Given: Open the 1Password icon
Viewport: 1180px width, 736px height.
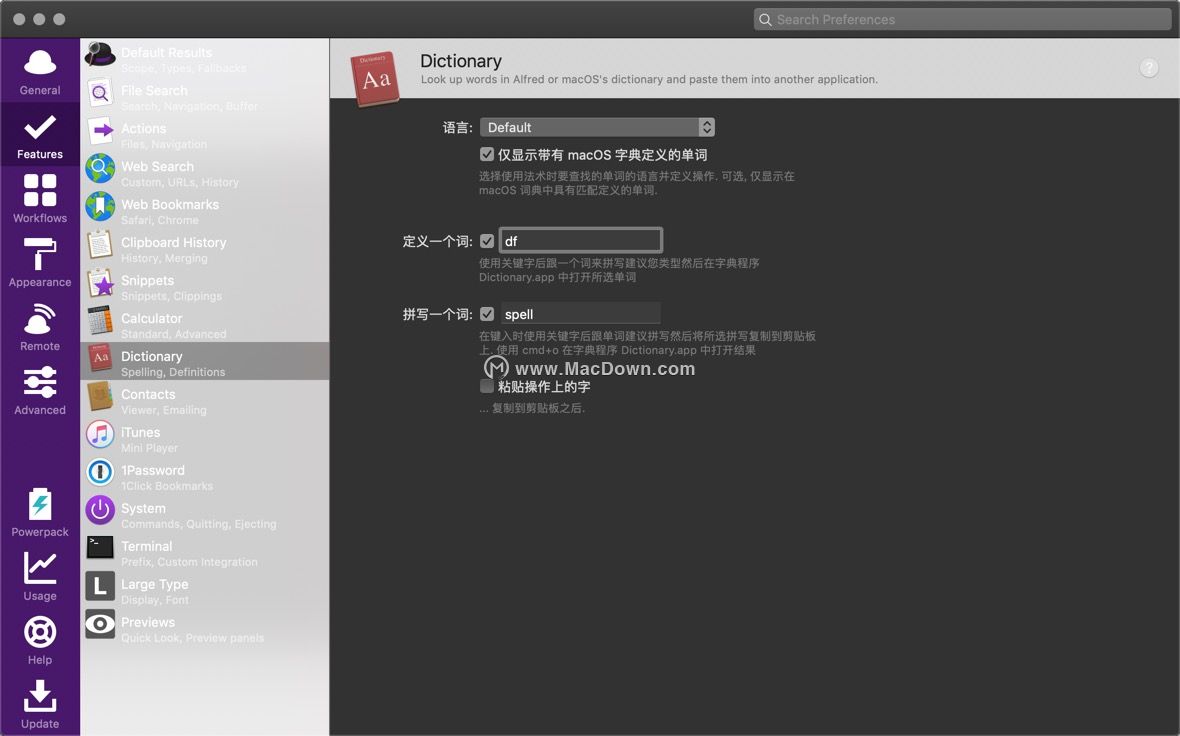Looking at the screenshot, I should tap(99, 472).
